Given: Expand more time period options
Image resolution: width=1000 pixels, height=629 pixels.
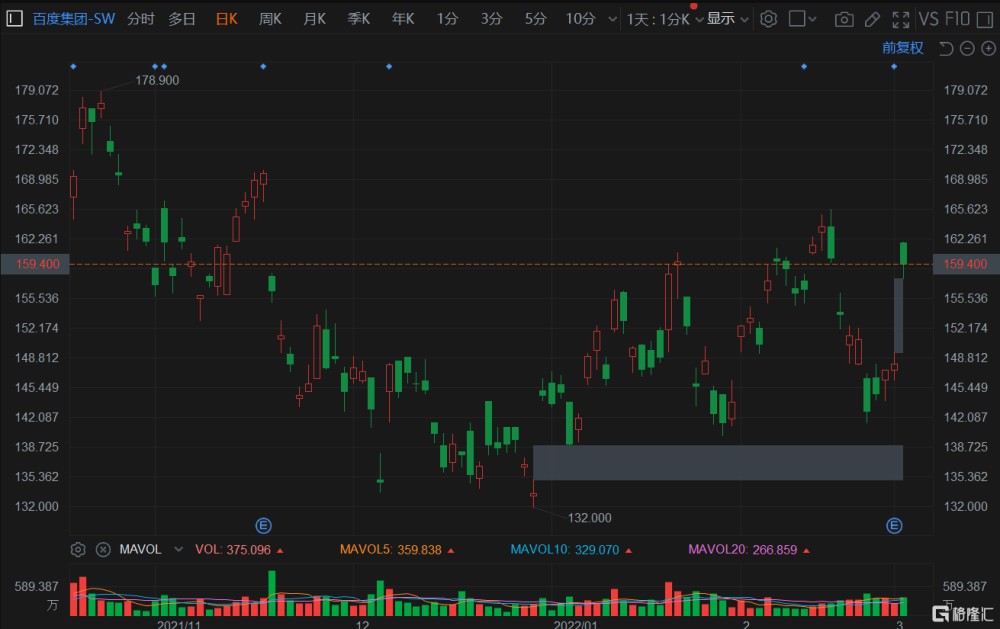Looking at the screenshot, I should tap(613, 20).
